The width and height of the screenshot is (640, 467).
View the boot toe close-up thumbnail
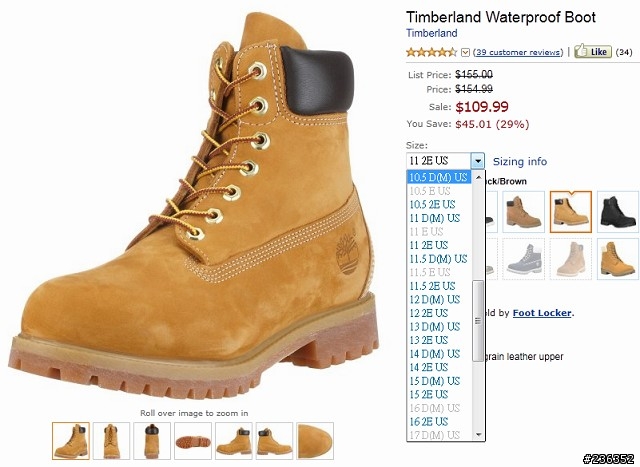click(315, 441)
